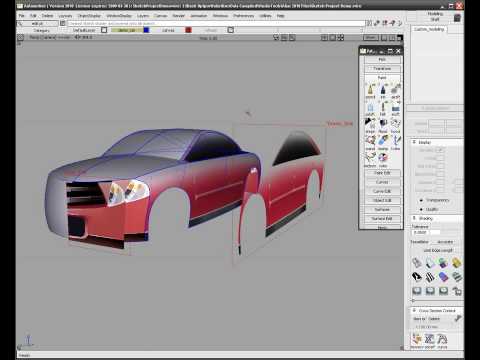Open the color wheel editor in Paint palette
The width and height of the screenshot is (480, 360).
[x=383, y=160]
